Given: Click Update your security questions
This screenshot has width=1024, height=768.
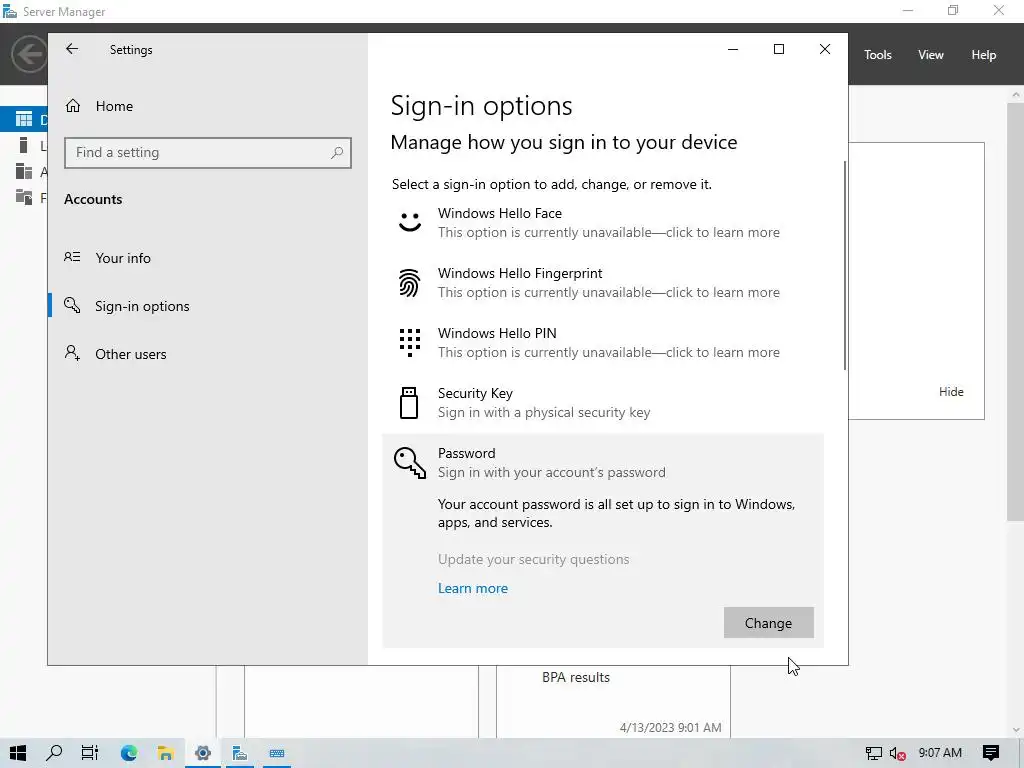Looking at the screenshot, I should coord(534,559).
